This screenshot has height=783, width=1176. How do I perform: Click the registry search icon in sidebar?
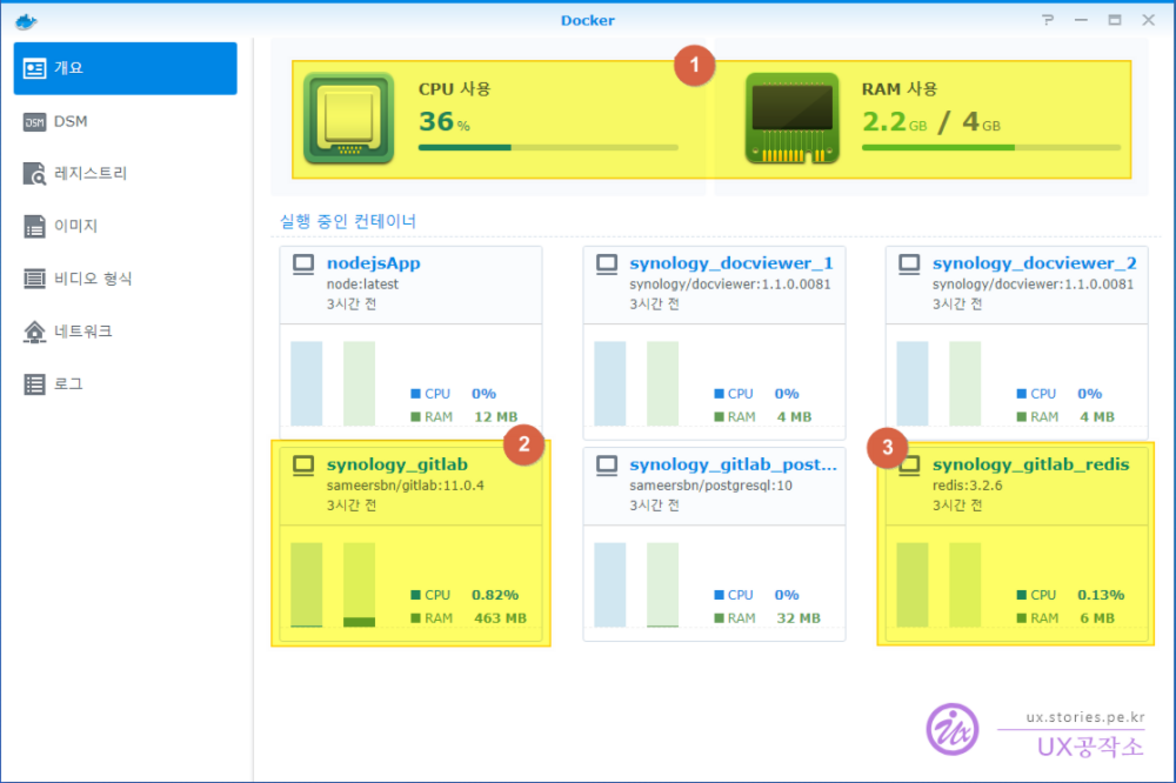[35, 174]
